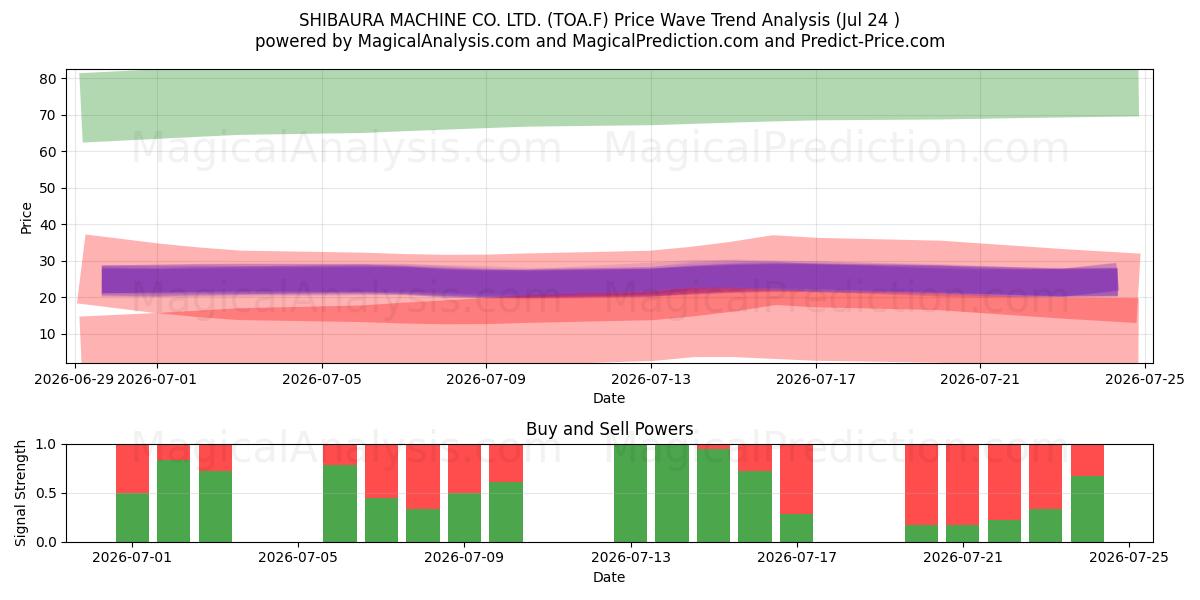Click the 'Buy and Sell Powers' chart title
Image resolution: width=1200 pixels, height=600 pixels.
[609, 429]
